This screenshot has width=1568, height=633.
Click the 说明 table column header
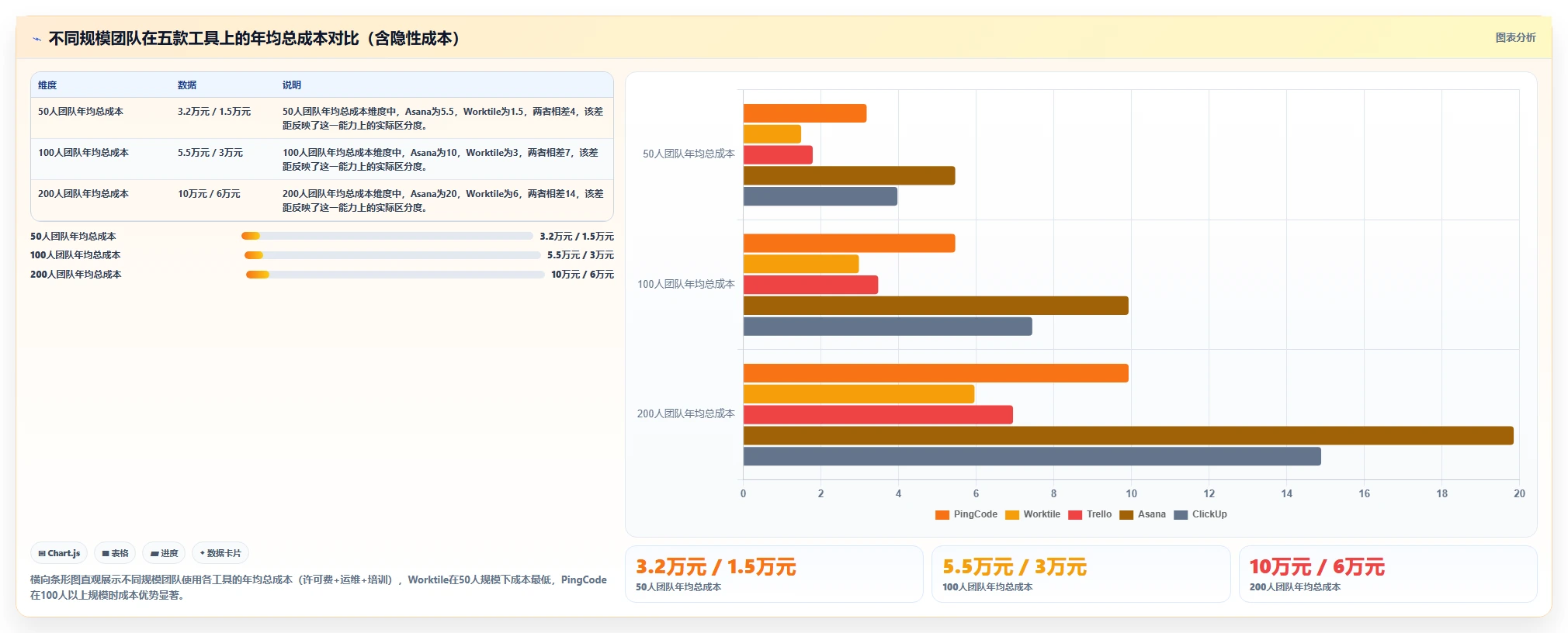click(x=292, y=85)
